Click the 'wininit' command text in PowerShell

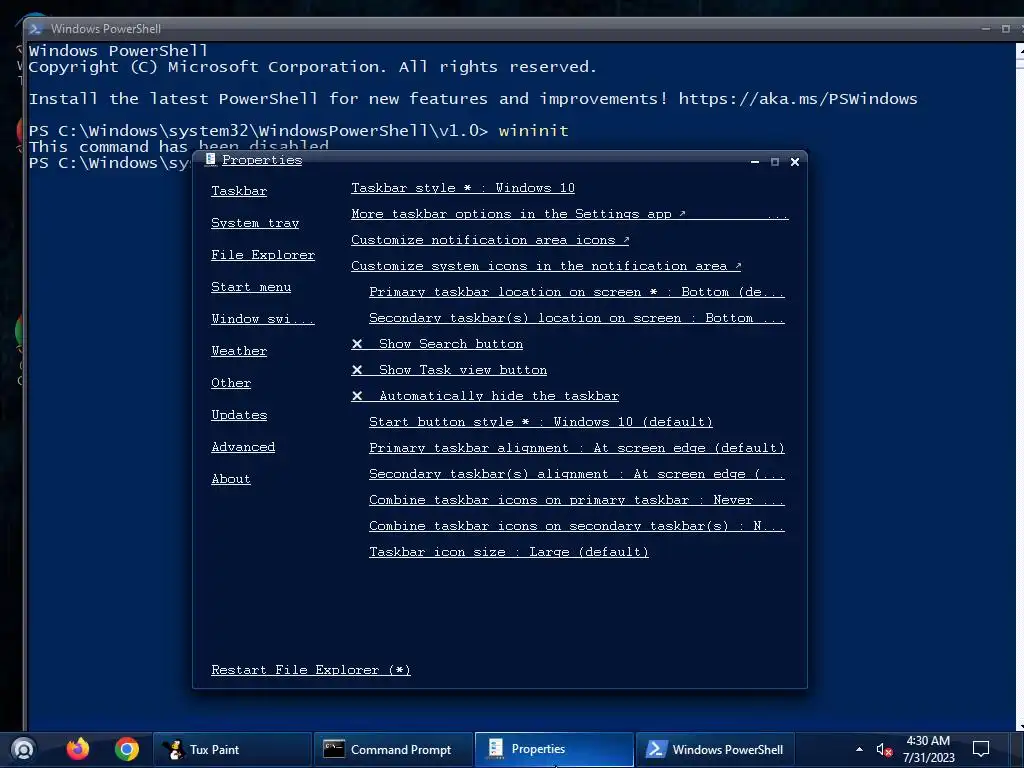(x=534, y=131)
